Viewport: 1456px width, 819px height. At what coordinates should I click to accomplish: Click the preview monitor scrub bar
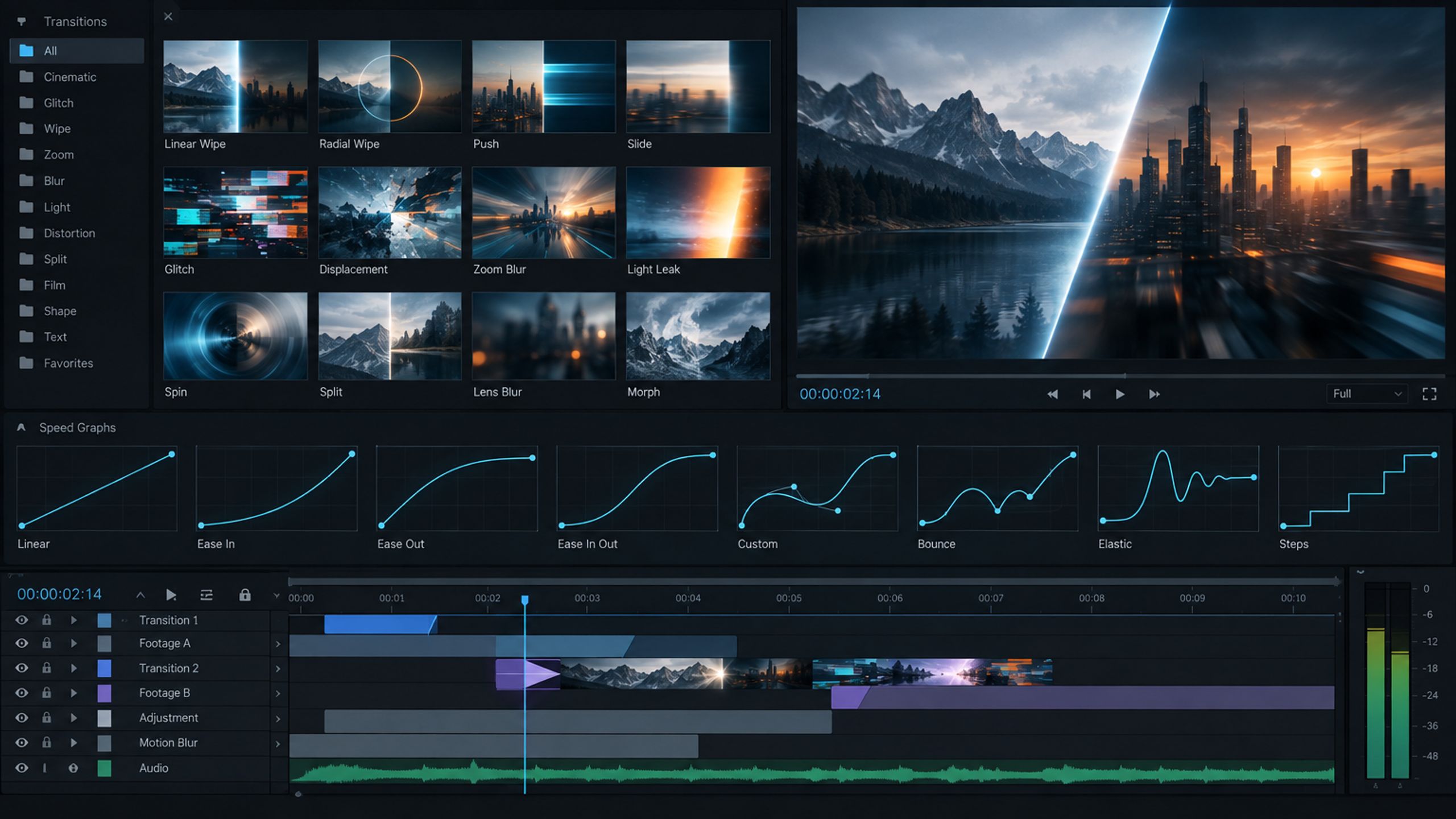coord(1120,376)
